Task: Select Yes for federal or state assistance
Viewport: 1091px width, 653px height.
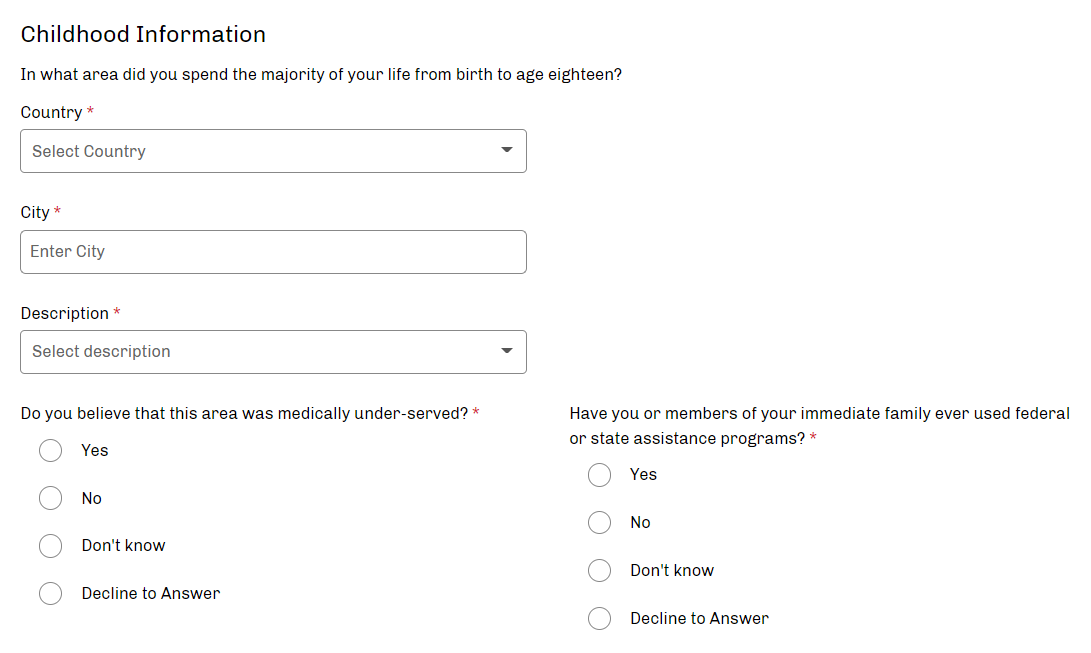Action: coord(600,475)
